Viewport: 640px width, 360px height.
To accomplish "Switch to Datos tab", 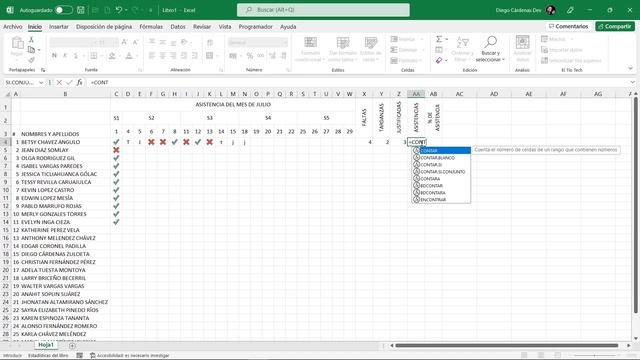I will (178, 27).
